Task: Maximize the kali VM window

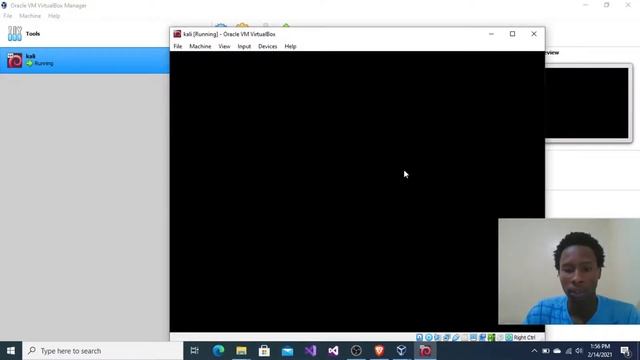Action: click(513, 34)
